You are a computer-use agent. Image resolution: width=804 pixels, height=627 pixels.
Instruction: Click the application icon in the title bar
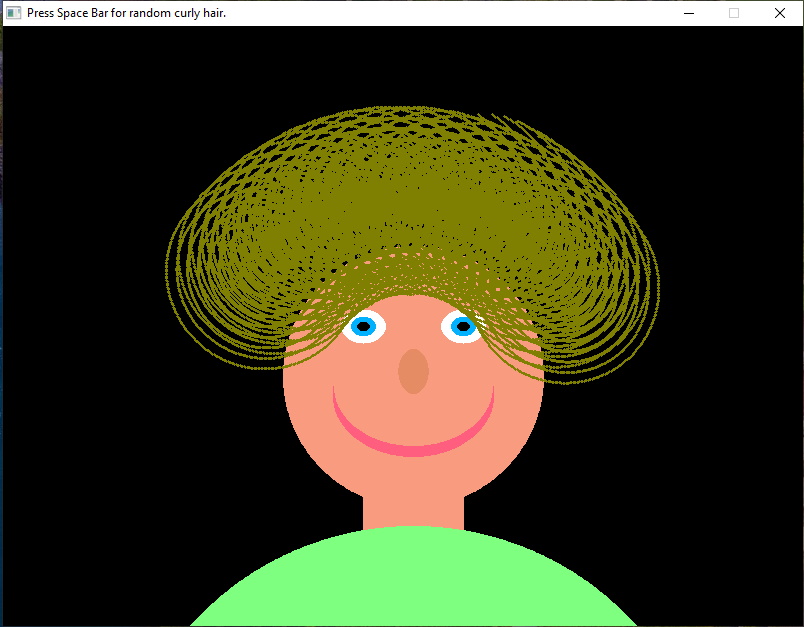point(13,13)
